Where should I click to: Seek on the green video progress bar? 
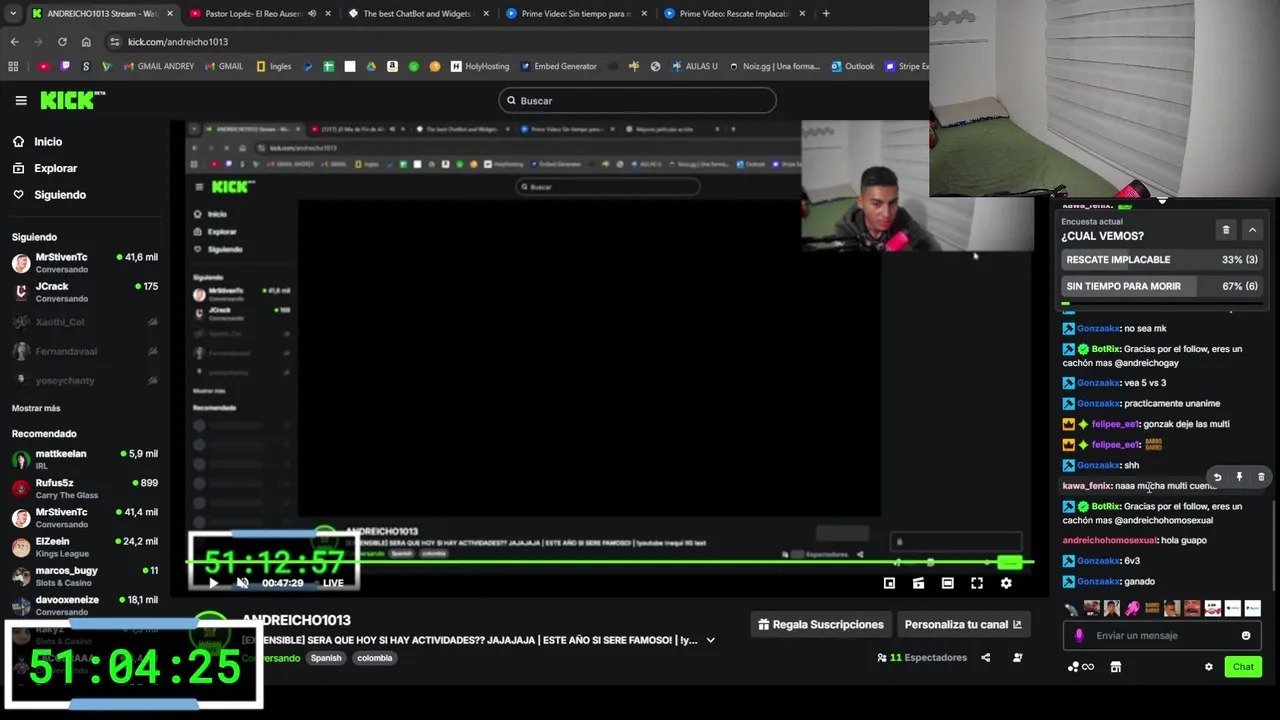pyautogui.click(x=610, y=562)
